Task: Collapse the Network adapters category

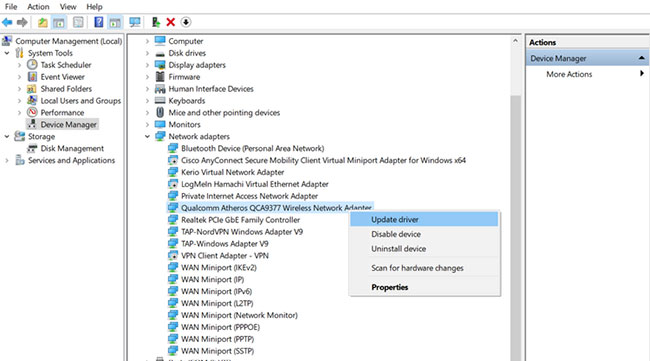Action: tap(147, 136)
